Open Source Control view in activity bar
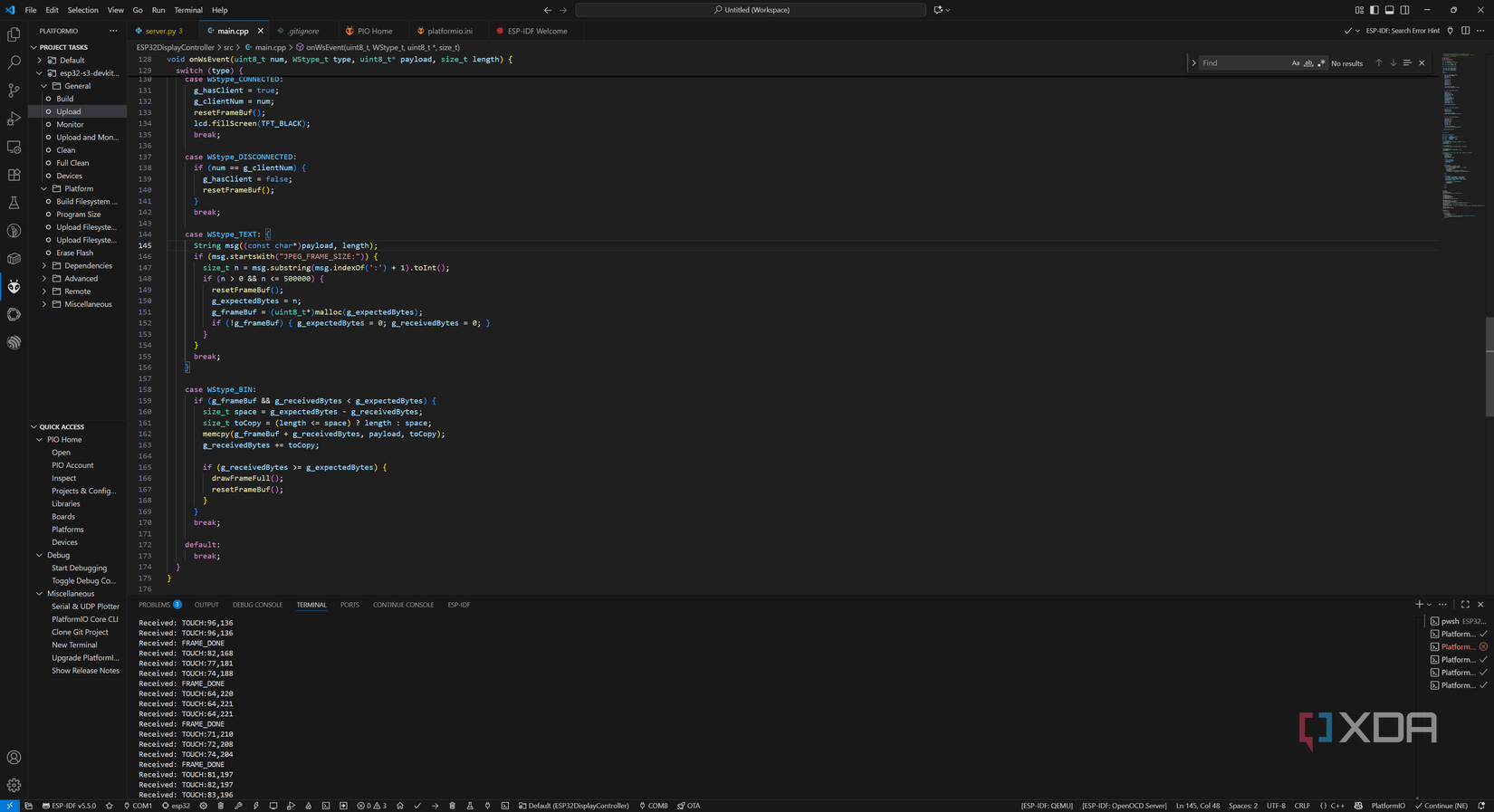 (x=14, y=91)
